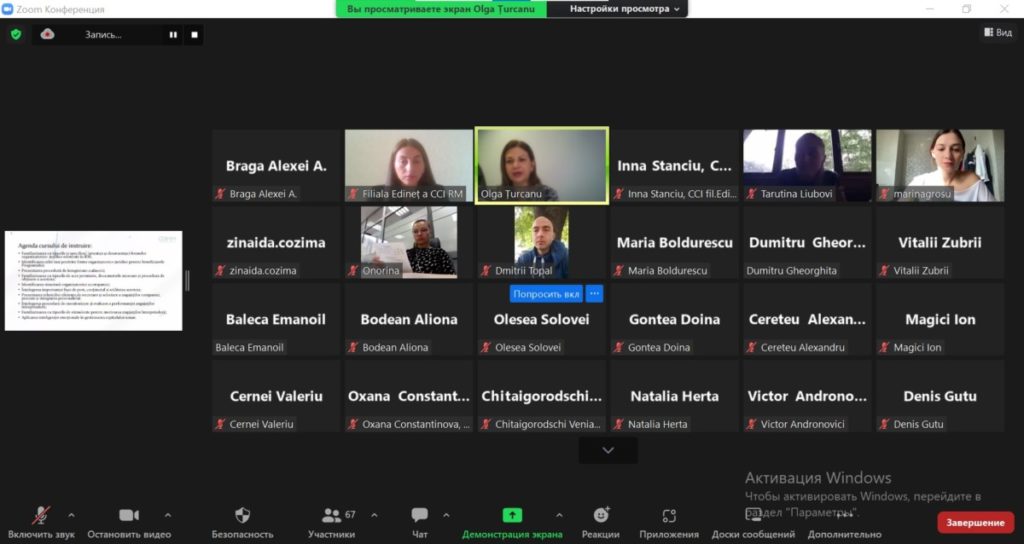Viewport: 1024px width, 544px height.
Task: Click muted mic icon on Bodean Aliona
Action: (x=353, y=347)
